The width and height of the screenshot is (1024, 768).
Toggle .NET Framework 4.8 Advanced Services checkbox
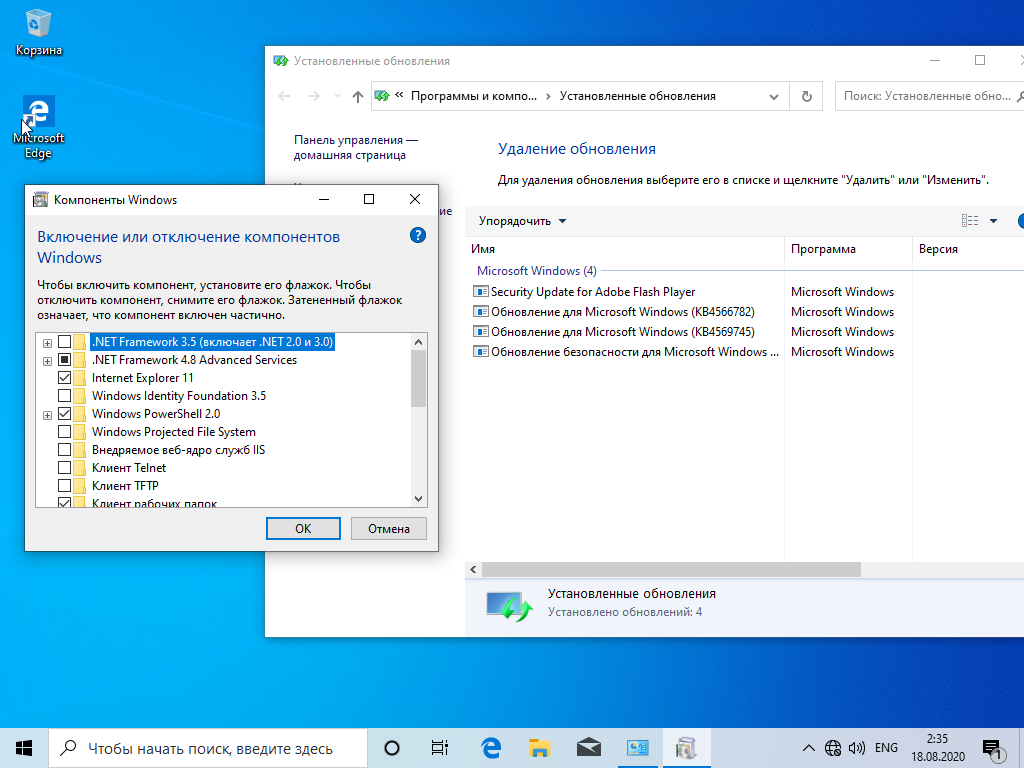tap(65, 360)
